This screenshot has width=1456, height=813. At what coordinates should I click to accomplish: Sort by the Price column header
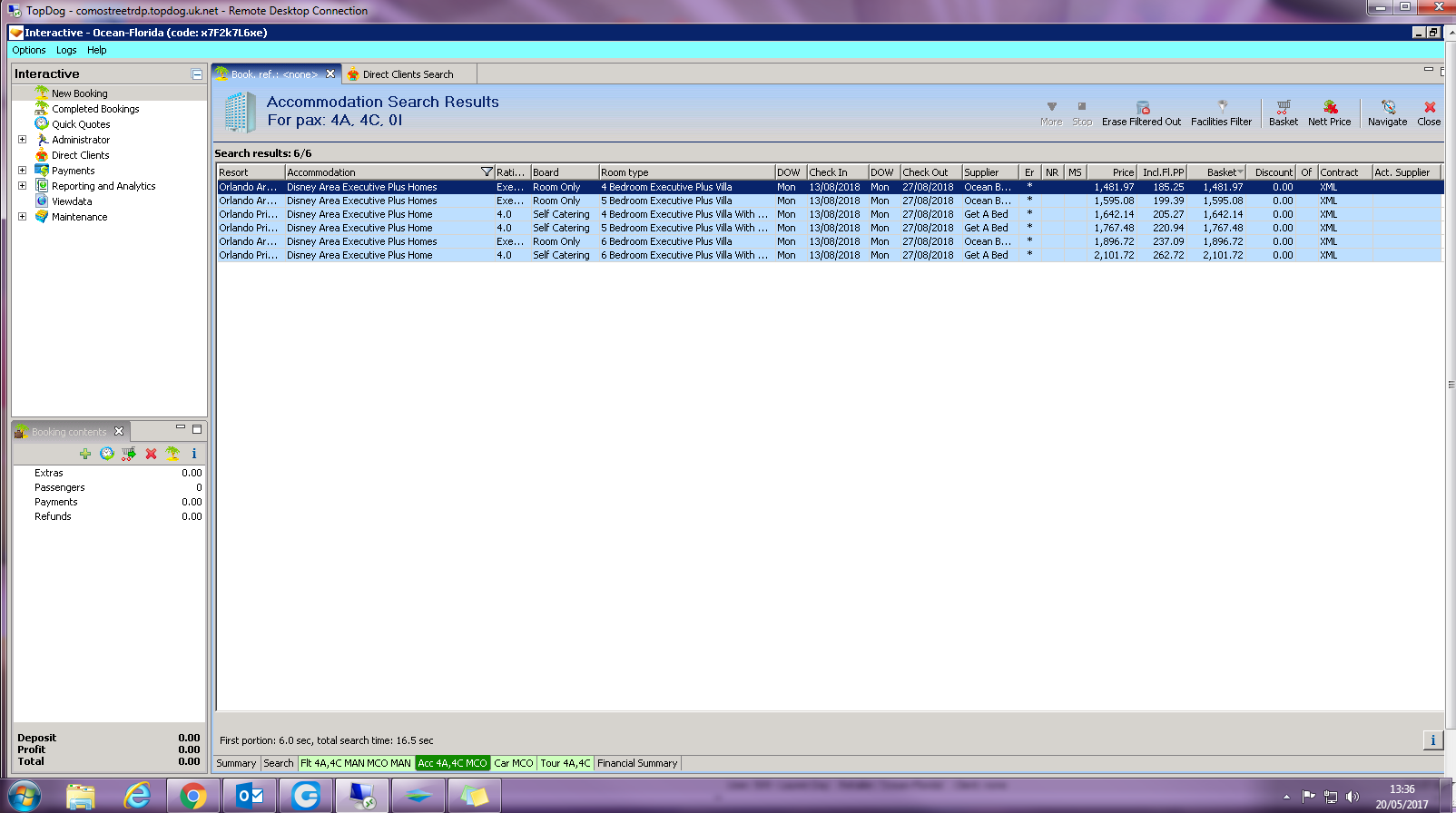point(1112,172)
